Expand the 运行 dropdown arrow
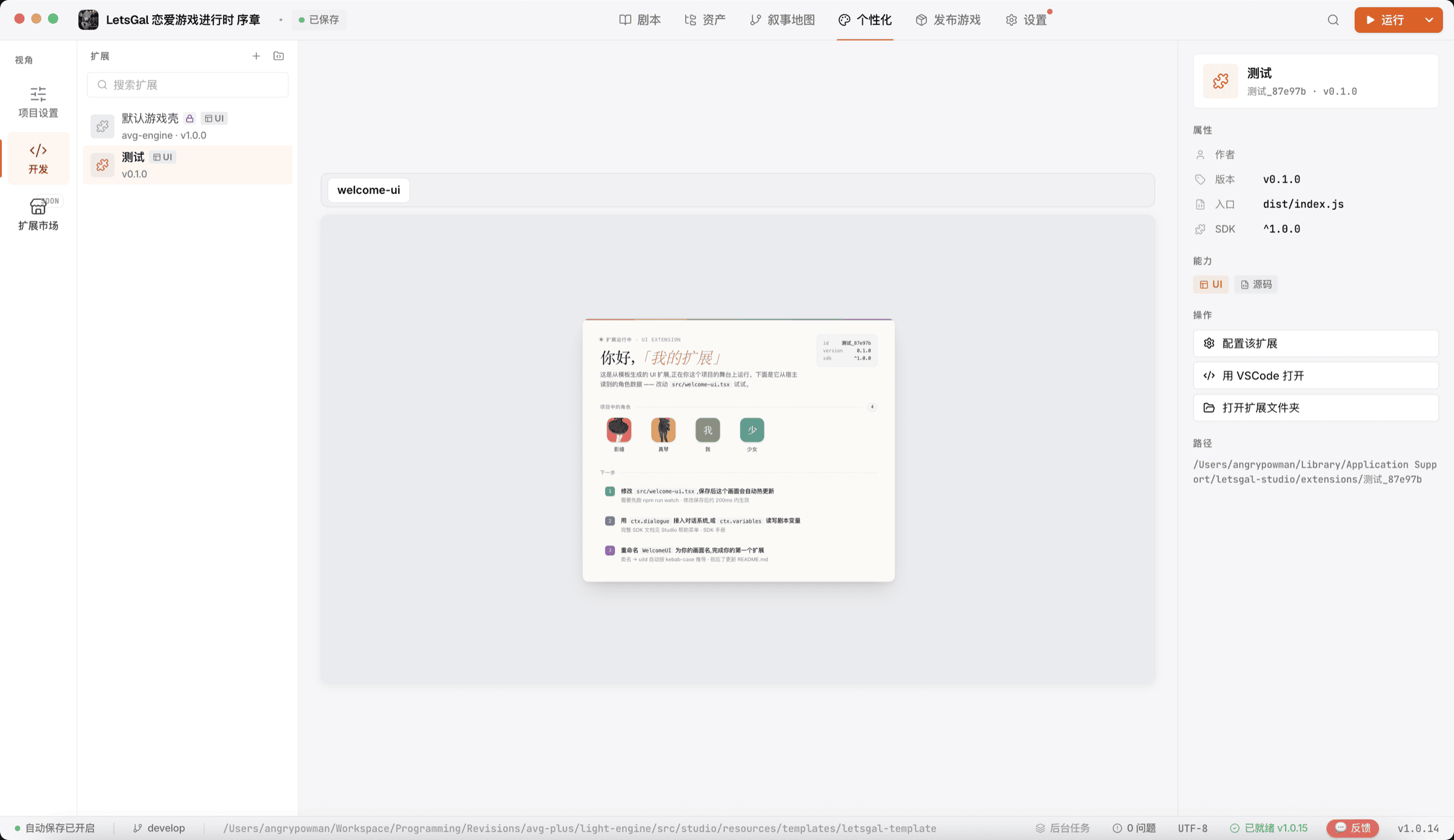Viewport: 1454px width, 840px height. click(1429, 20)
